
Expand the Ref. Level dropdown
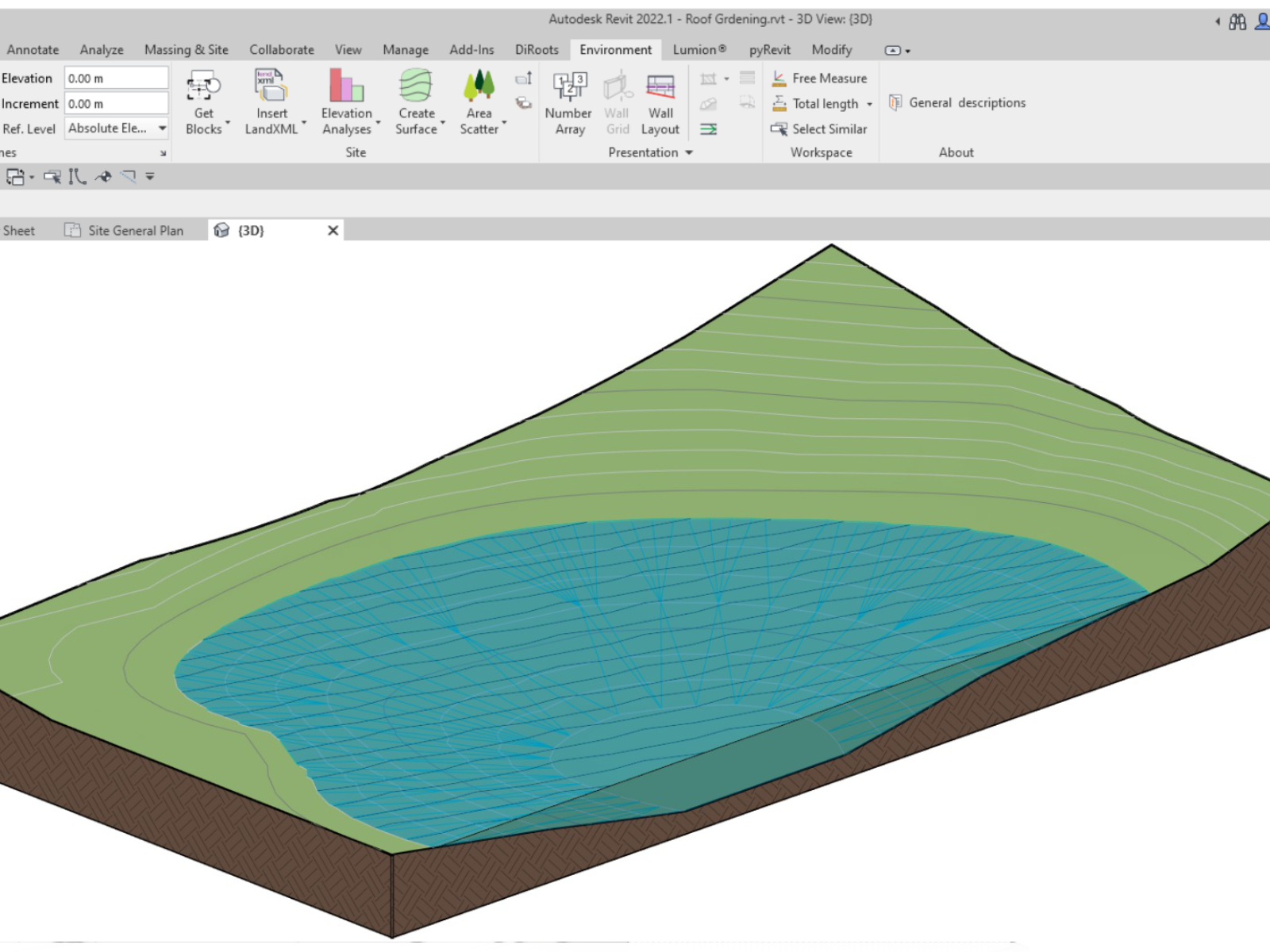(162, 128)
